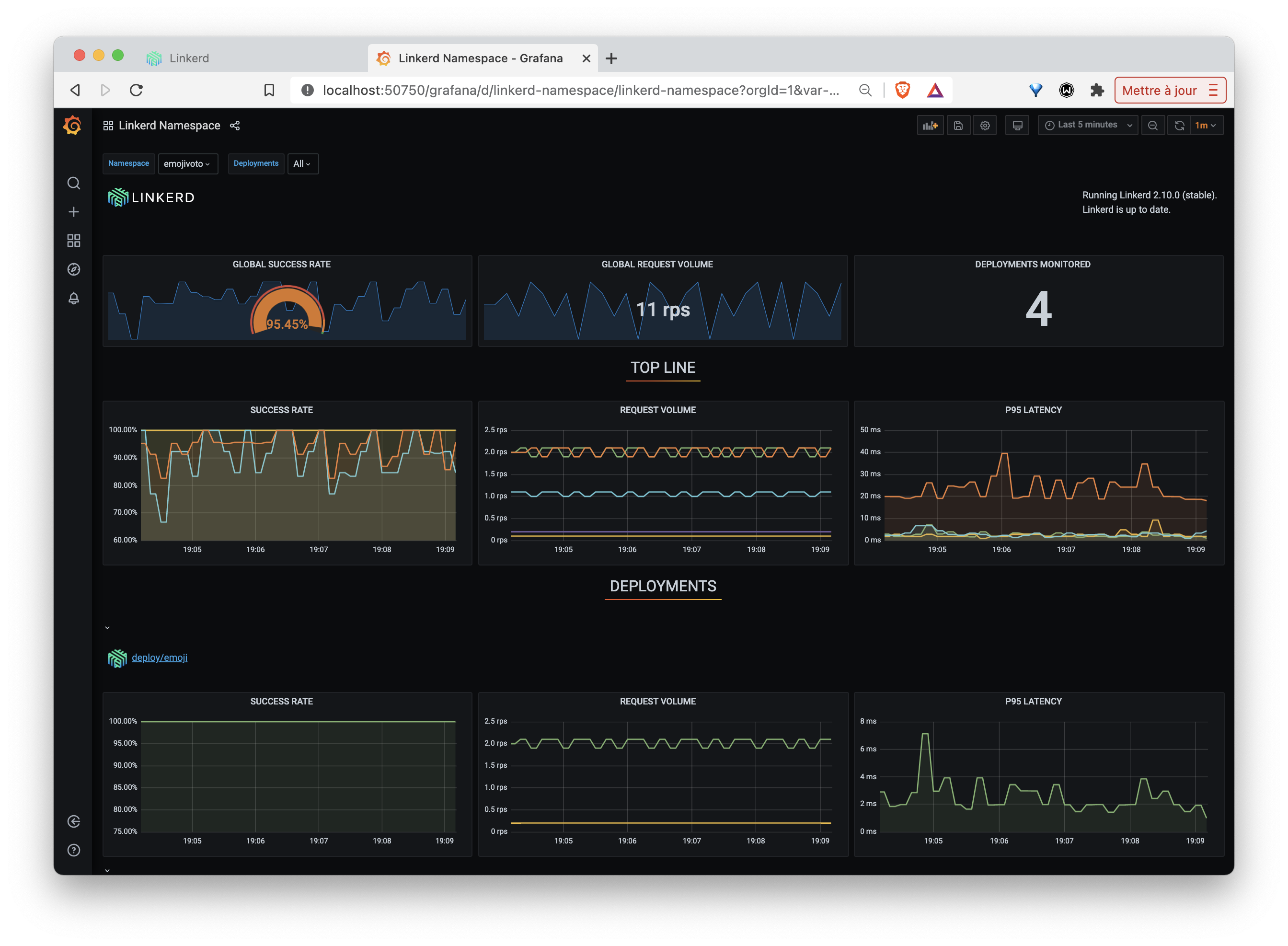The height and width of the screenshot is (946, 1288).
Task: Open top line Success Rate panel title
Action: pyautogui.click(x=282, y=410)
